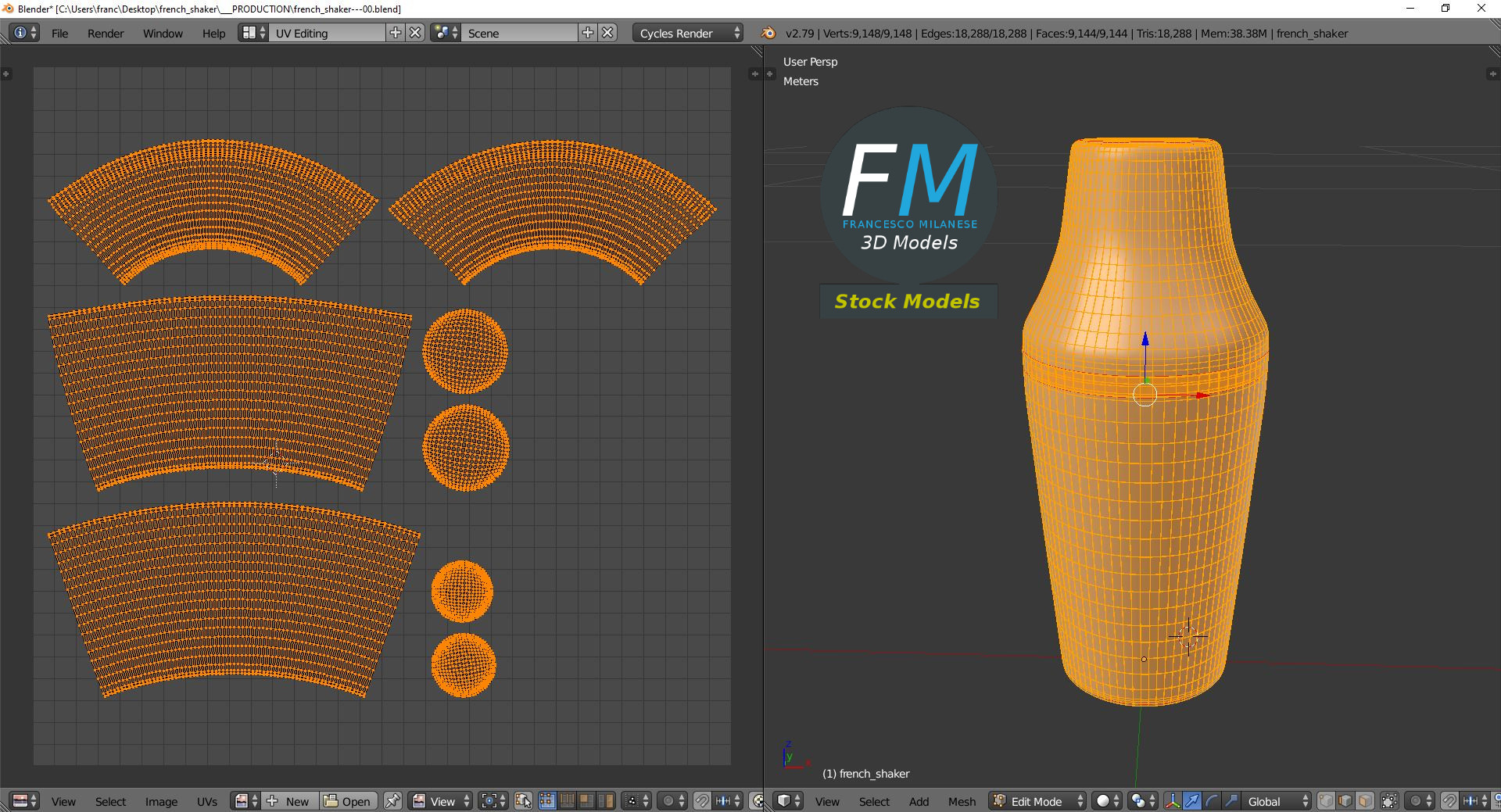This screenshot has height=812, width=1501.
Task: Delete the Scene with the X icon
Action: (607, 33)
